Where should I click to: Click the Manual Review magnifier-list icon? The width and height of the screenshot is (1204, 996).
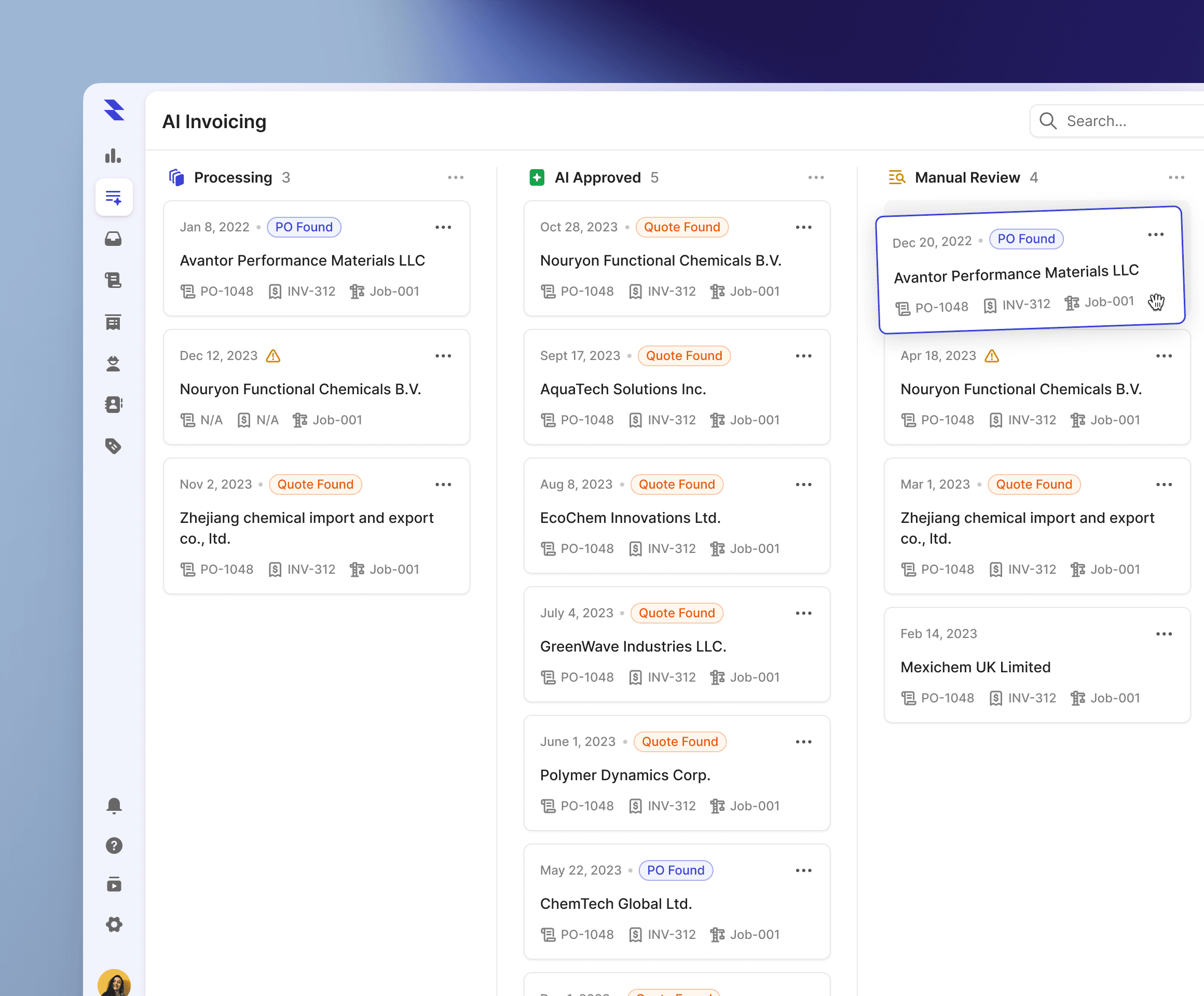(897, 177)
